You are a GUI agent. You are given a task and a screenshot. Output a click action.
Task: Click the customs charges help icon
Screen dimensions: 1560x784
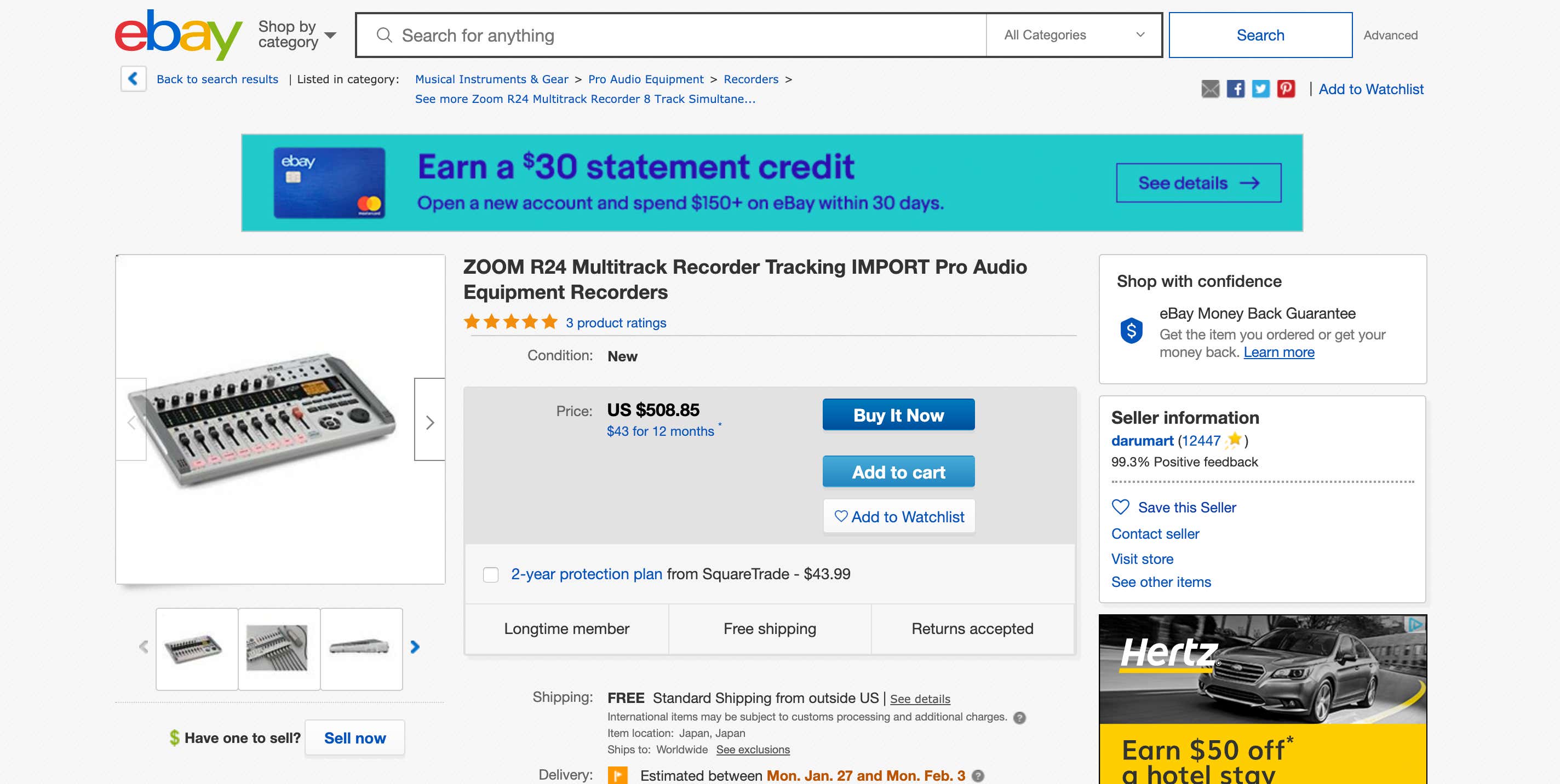coord(1020,717)
